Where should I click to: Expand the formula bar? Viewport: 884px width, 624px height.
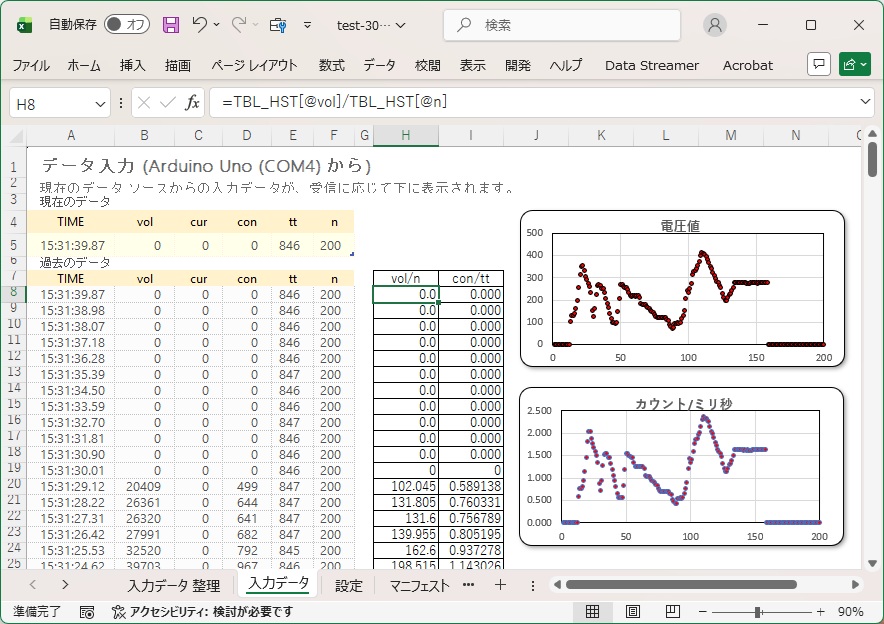click(x=865, y=102)
